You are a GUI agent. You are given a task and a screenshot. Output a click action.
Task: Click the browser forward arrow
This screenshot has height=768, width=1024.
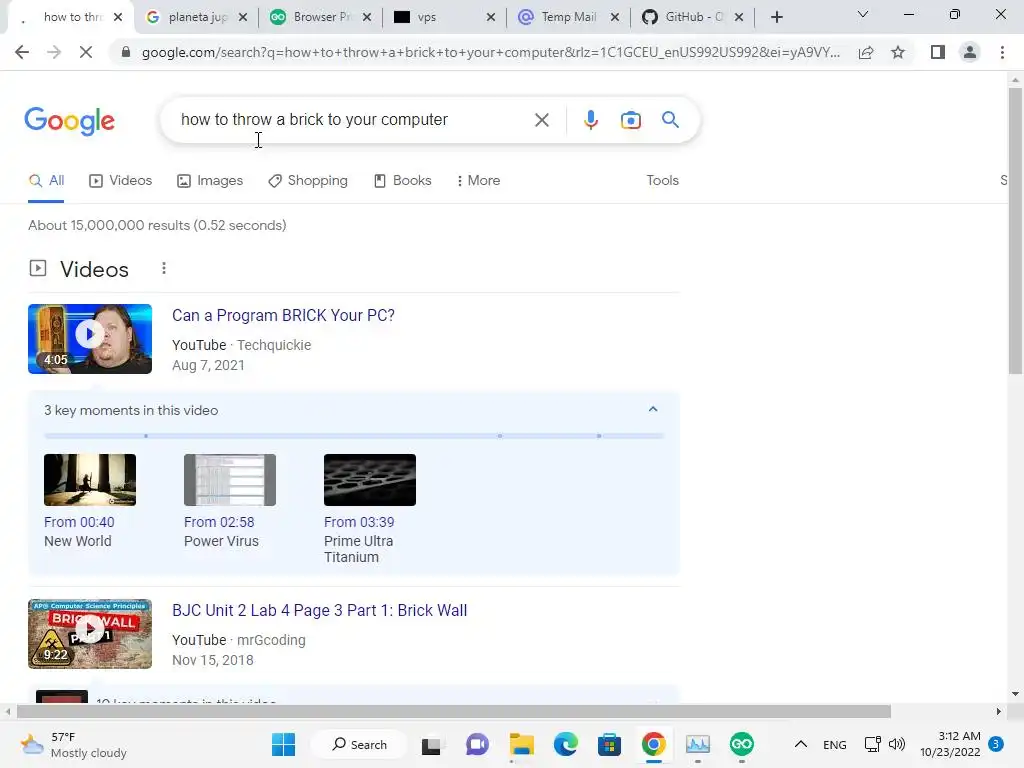pyautogui.click(x=54, y=52)
